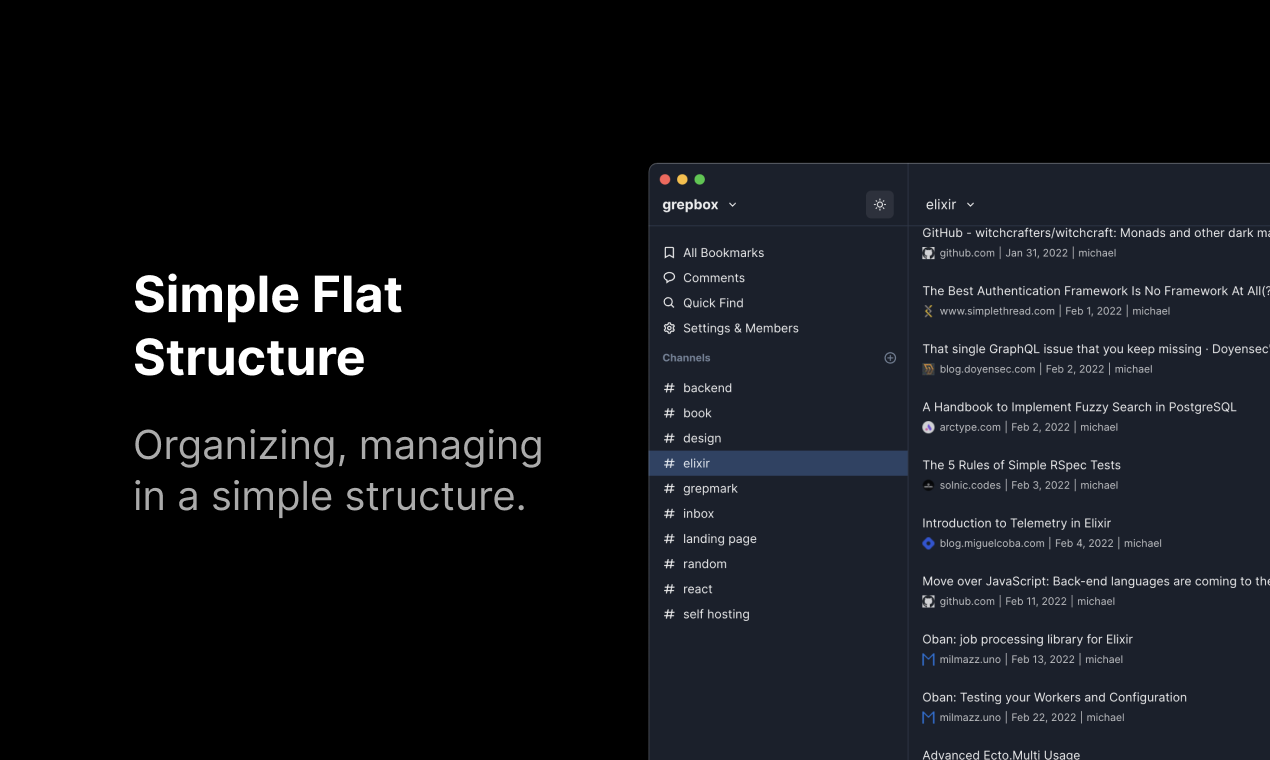
Task: Click the blog.doyensec.com favicon
Action: (928, 369)
